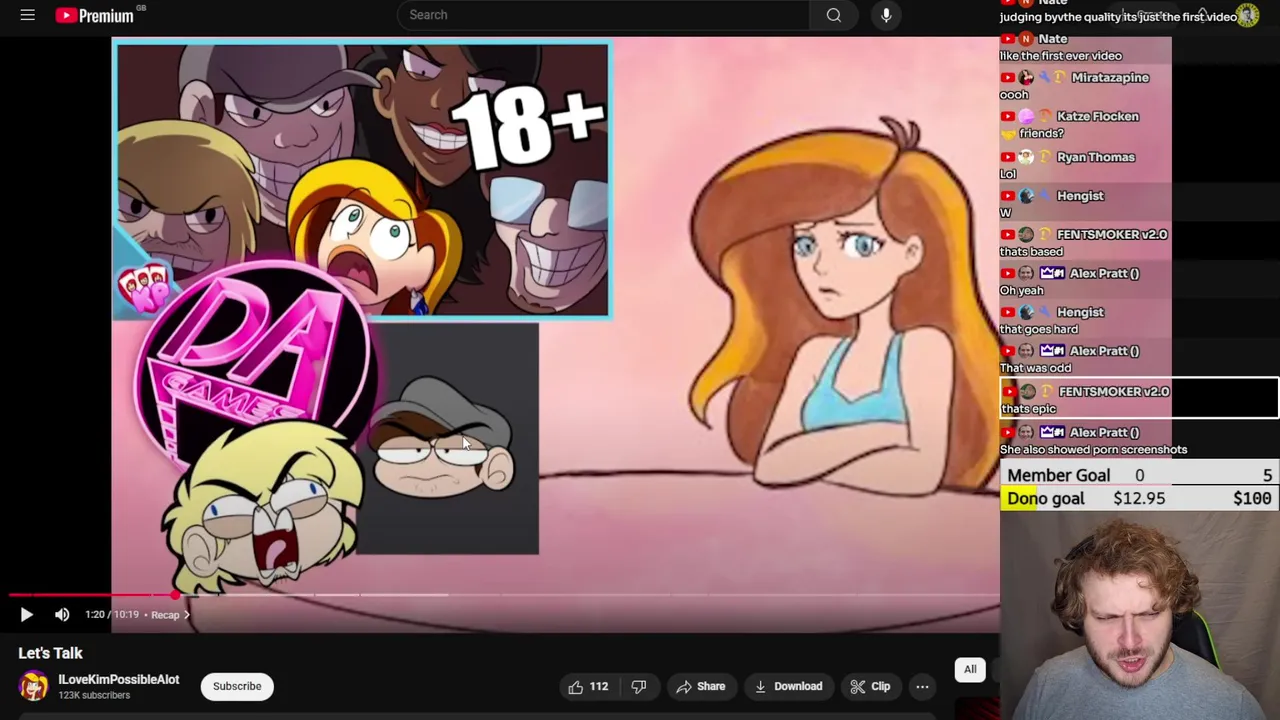Open the YouTube hamburger guide menu

pyautogui.click(x=27, y=15)
